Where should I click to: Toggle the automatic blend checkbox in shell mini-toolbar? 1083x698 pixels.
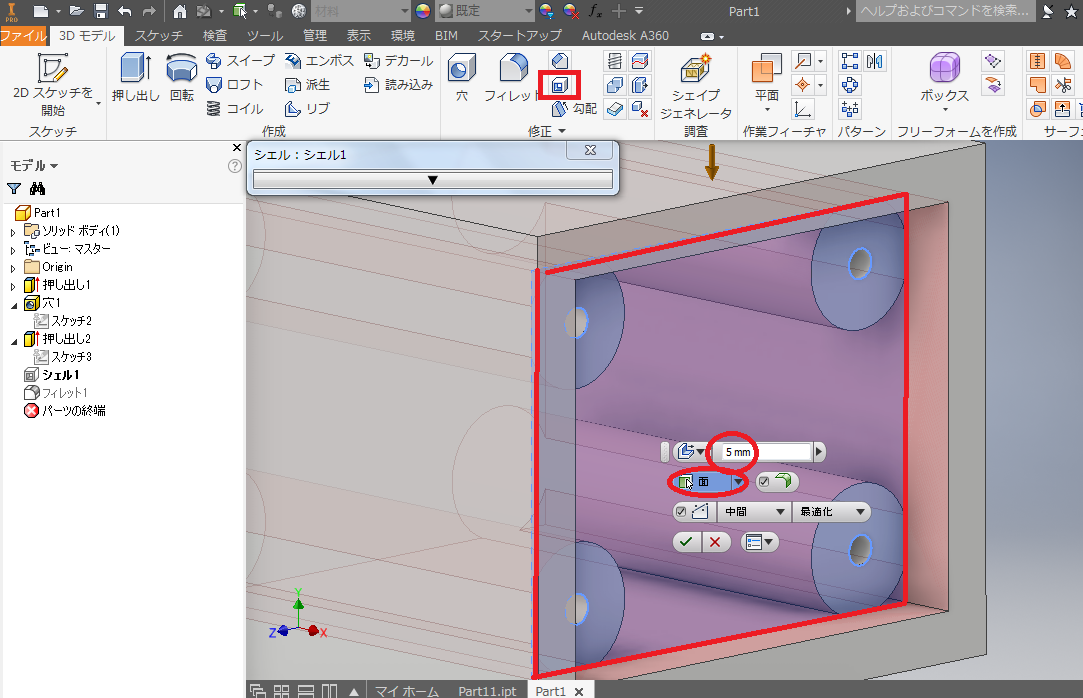(764, 482)
